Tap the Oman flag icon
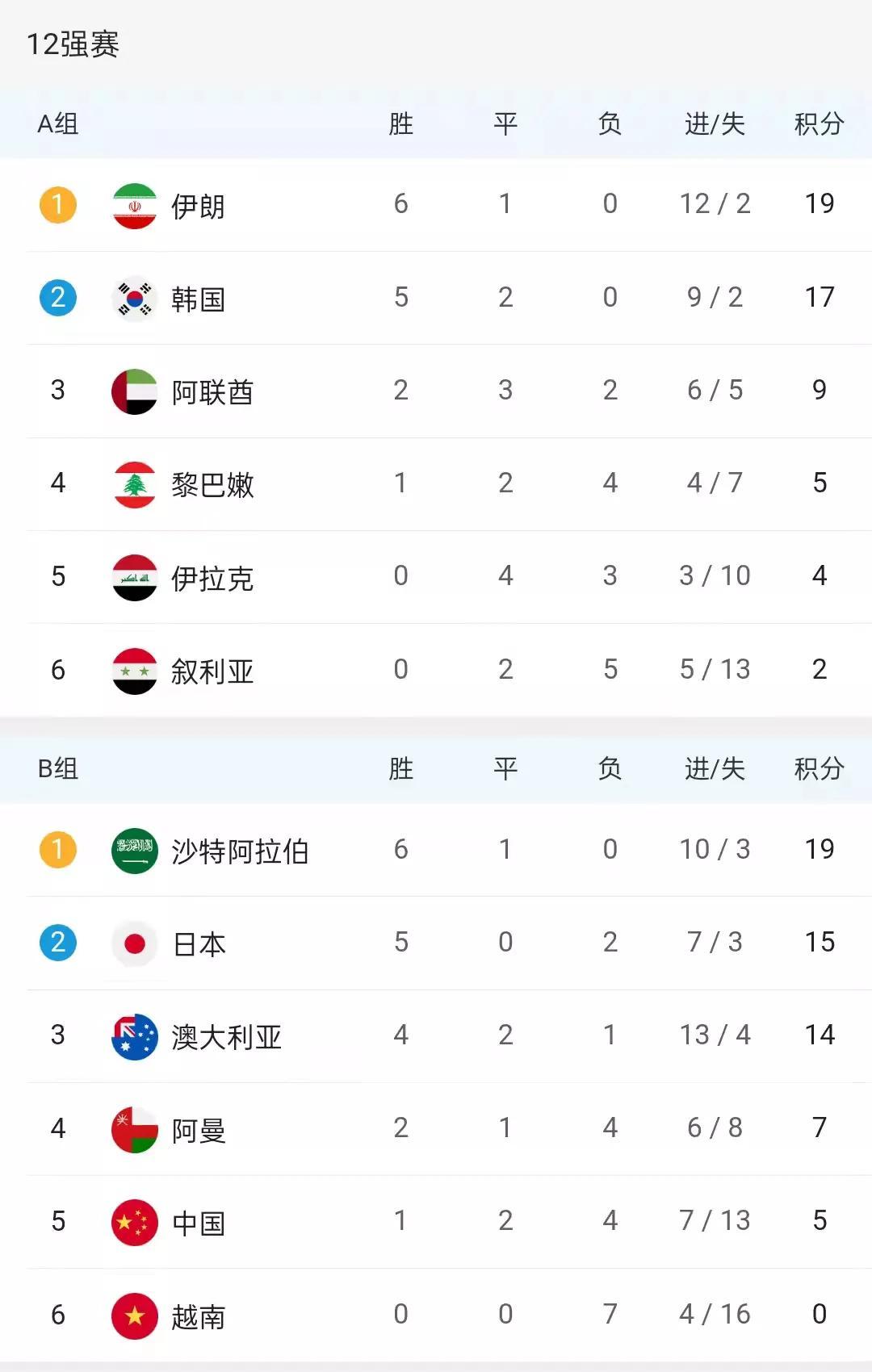This screenshot has height=1372, width=872. point(134,1129)
